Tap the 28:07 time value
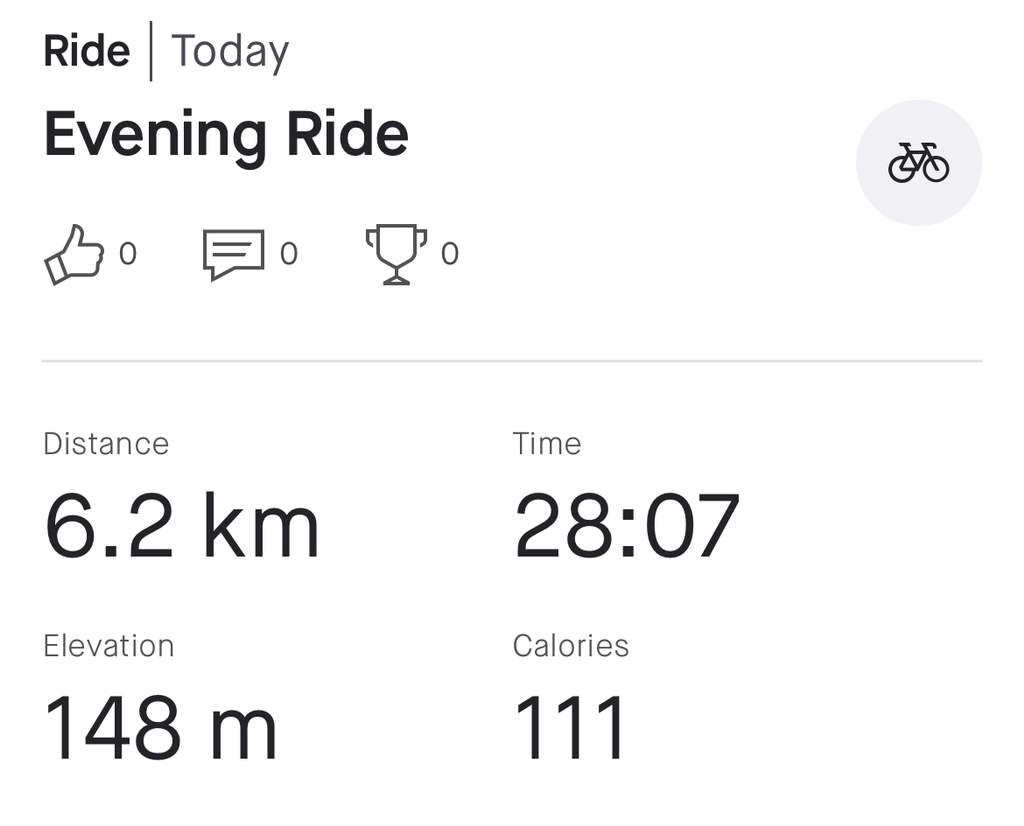The image size is (1024, 826). pyautogui.click(x=626, y=526)
